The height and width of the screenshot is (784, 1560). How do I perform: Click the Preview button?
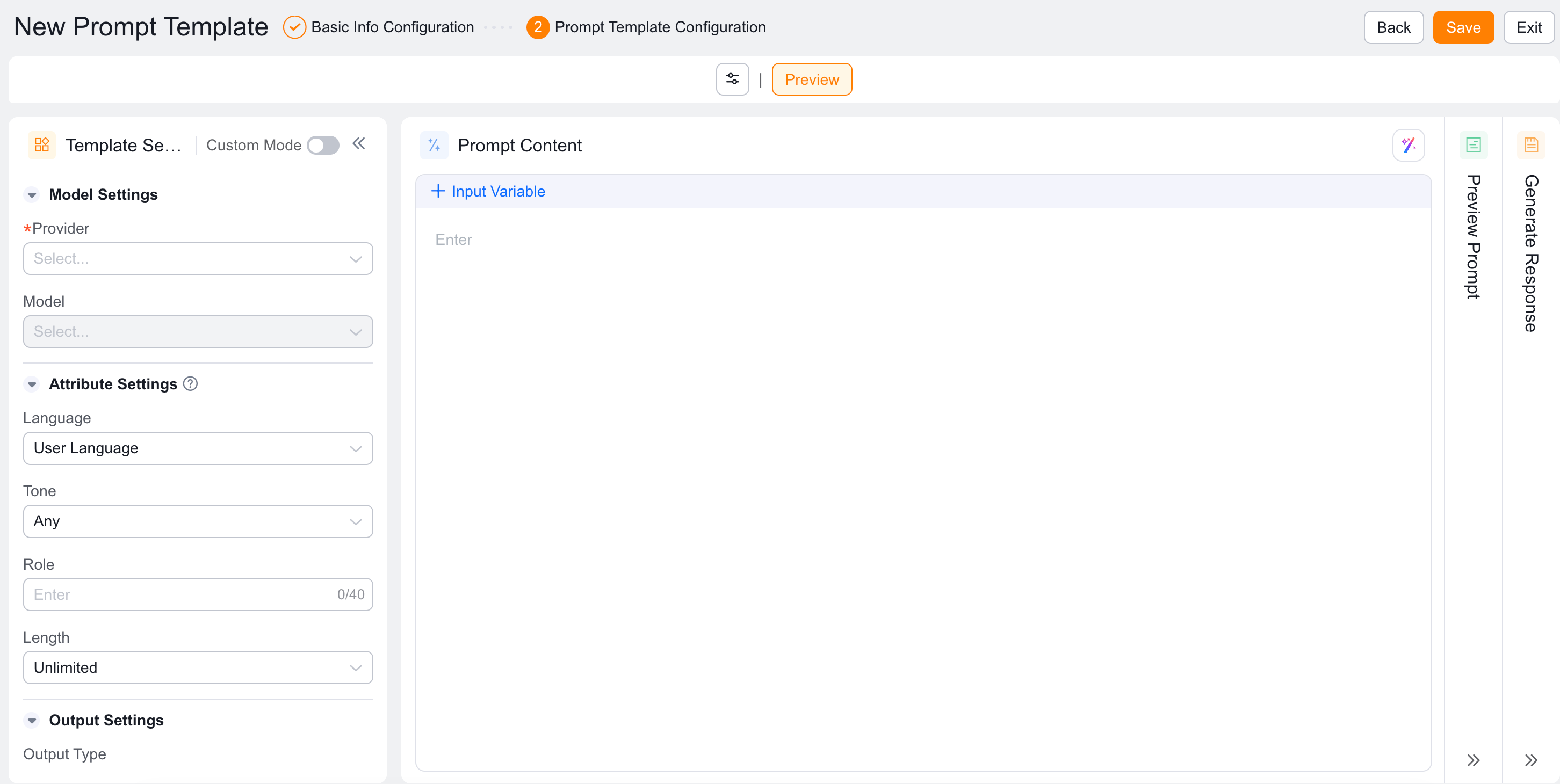pyautogui.click(x=812, y=79)
